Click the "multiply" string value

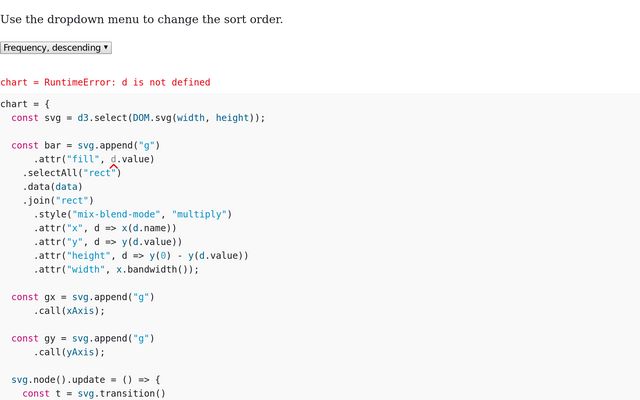(x=201, y=214)
